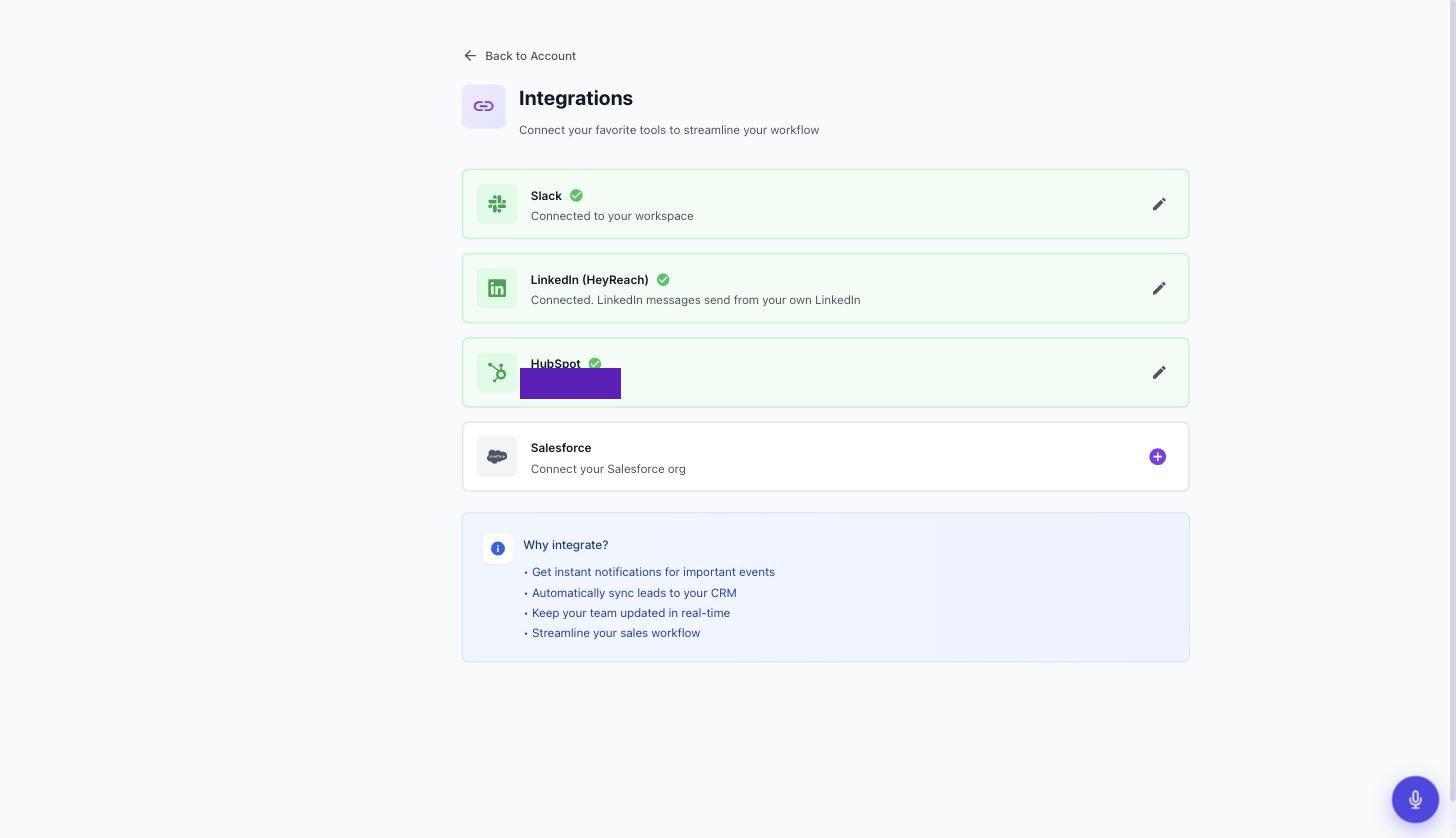Click "Get instant notifications for important events"

pos(653,572)
